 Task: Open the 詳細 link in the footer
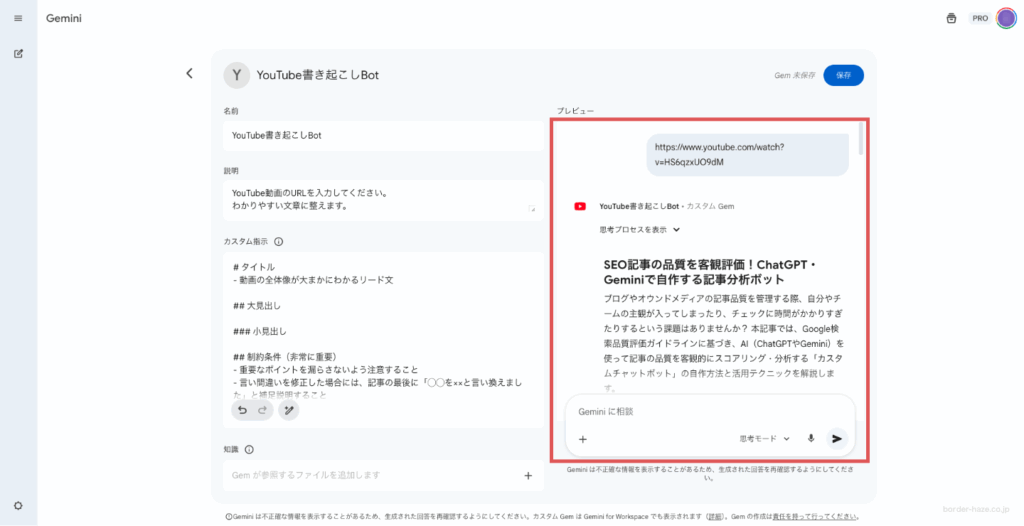click(x=716, y=516)
